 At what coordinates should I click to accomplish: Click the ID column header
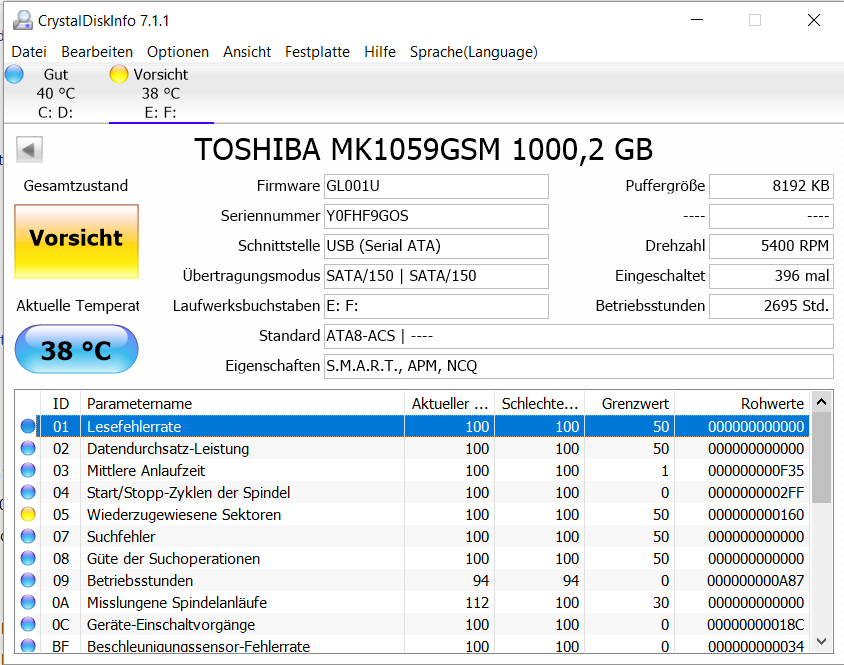61,404
